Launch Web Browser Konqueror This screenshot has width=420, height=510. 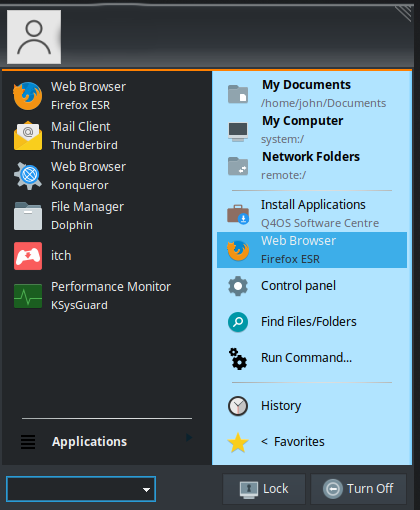(x=107, y=176)
